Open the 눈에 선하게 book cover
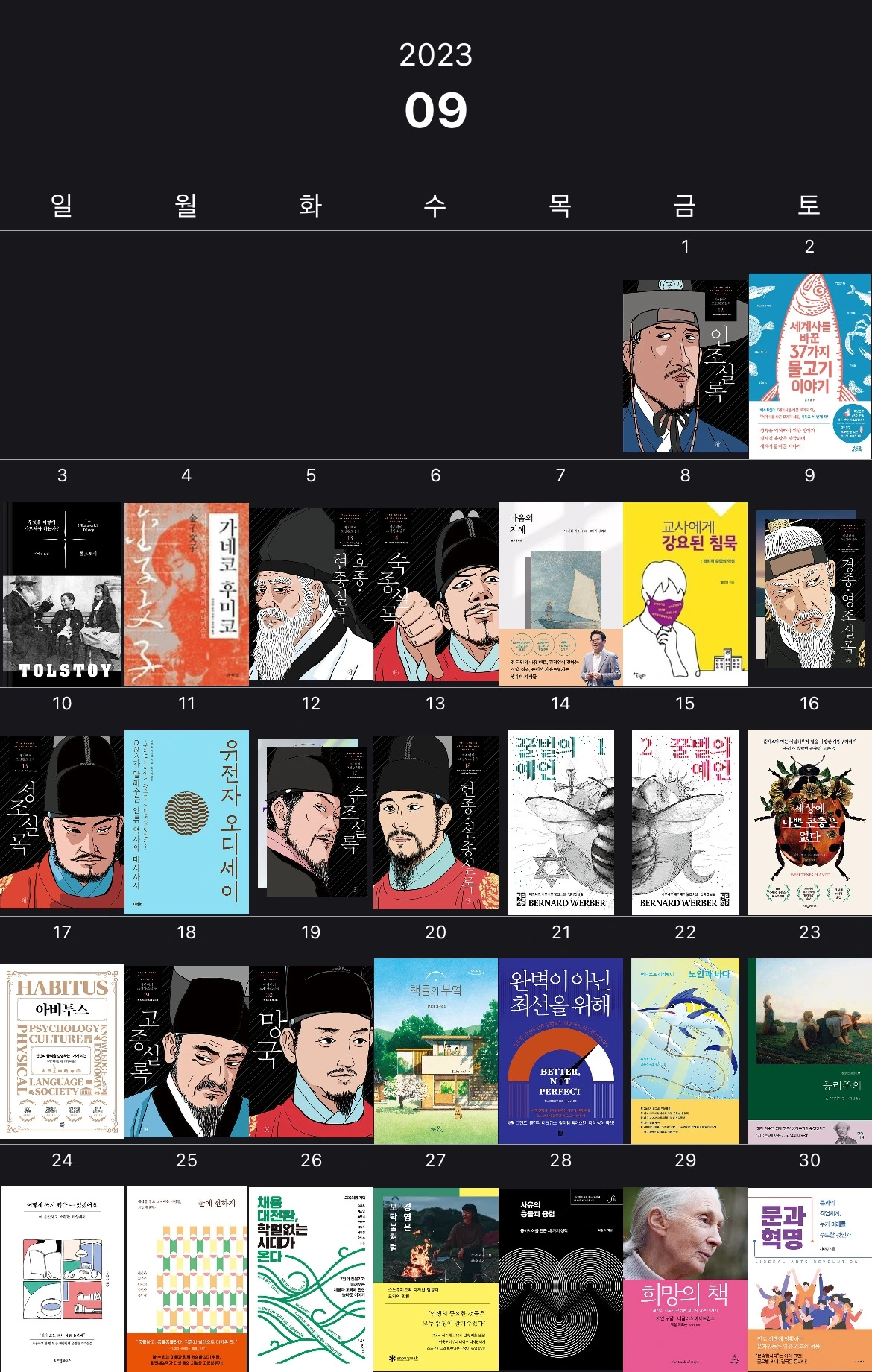Viewport: 872px width, 1372px height. (x=186, y=1280)
